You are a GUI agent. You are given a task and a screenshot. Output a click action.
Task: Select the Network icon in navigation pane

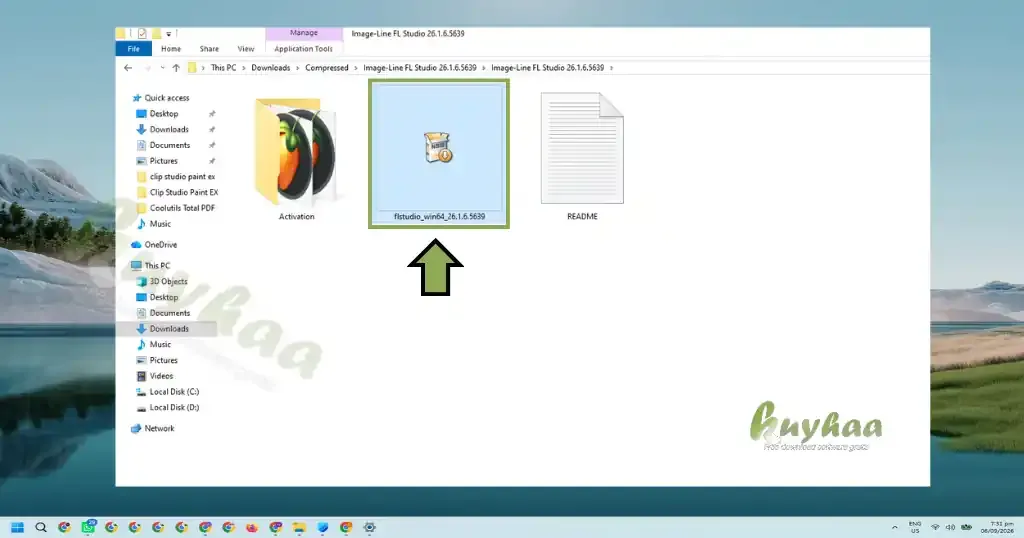click(x=136, y=429)
